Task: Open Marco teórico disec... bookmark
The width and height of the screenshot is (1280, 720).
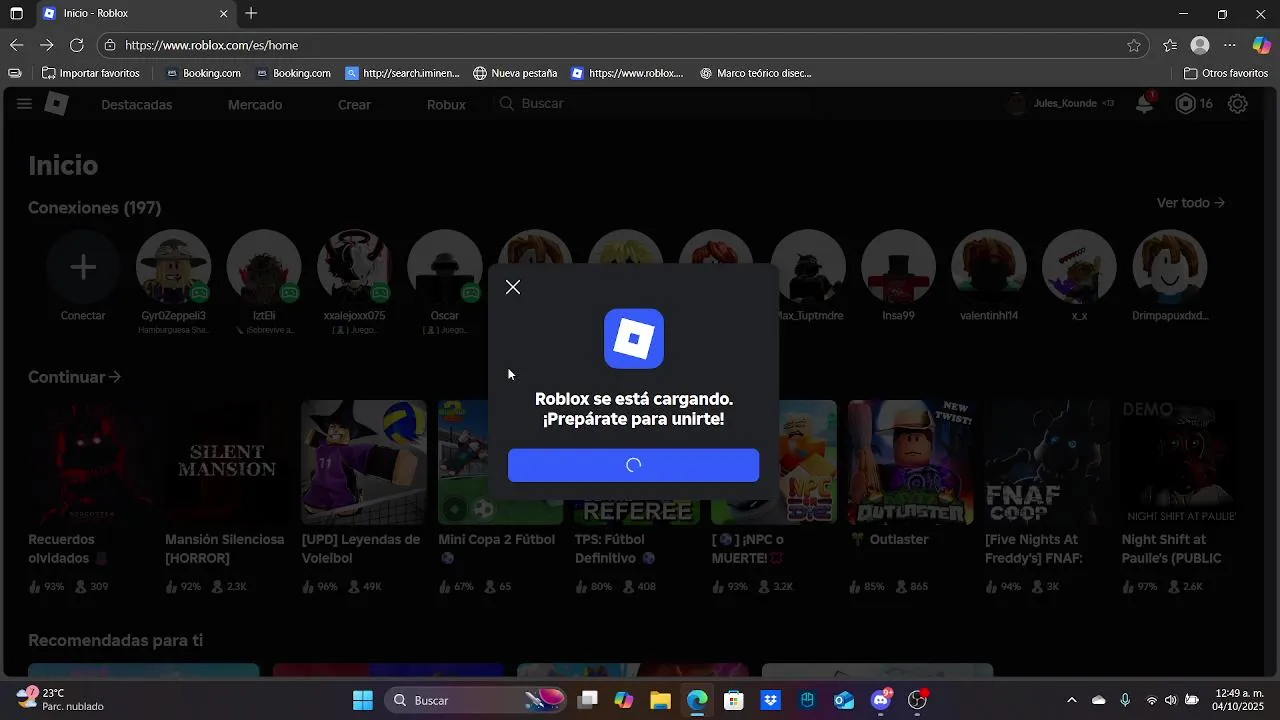Action: (x=755, y=73)
